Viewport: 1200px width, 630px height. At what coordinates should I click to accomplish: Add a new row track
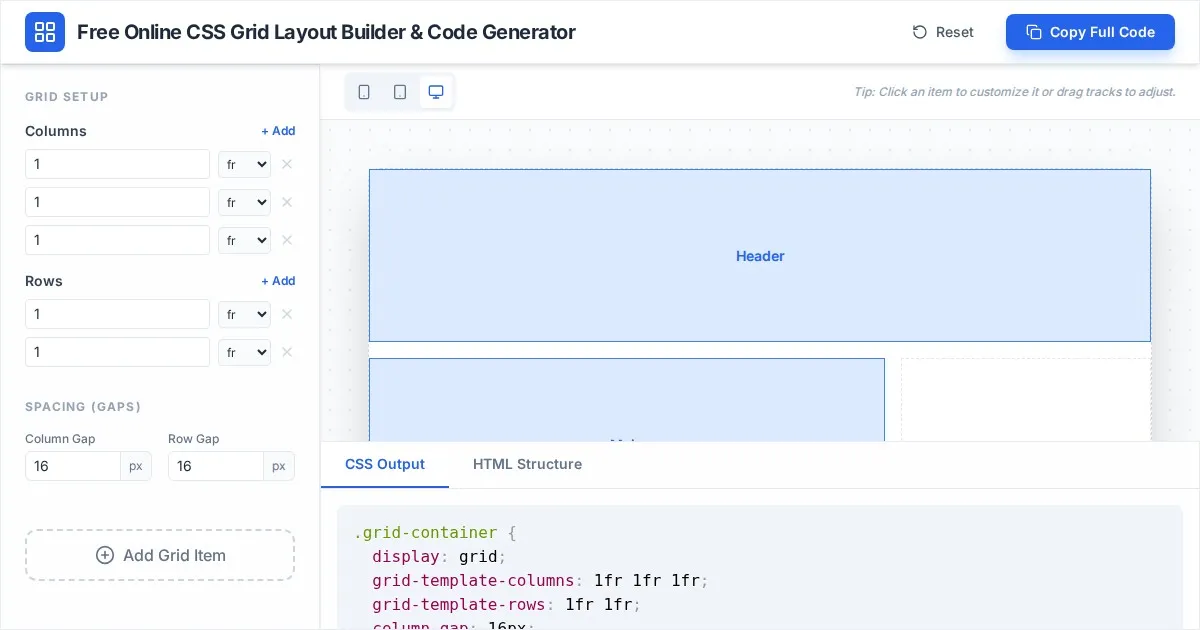(x=278, y=281)
